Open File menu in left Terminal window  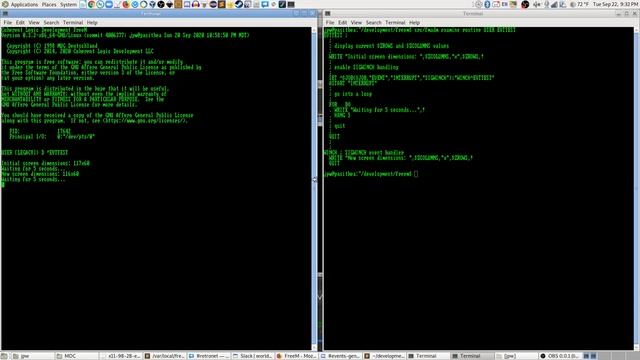pos(8,22)
